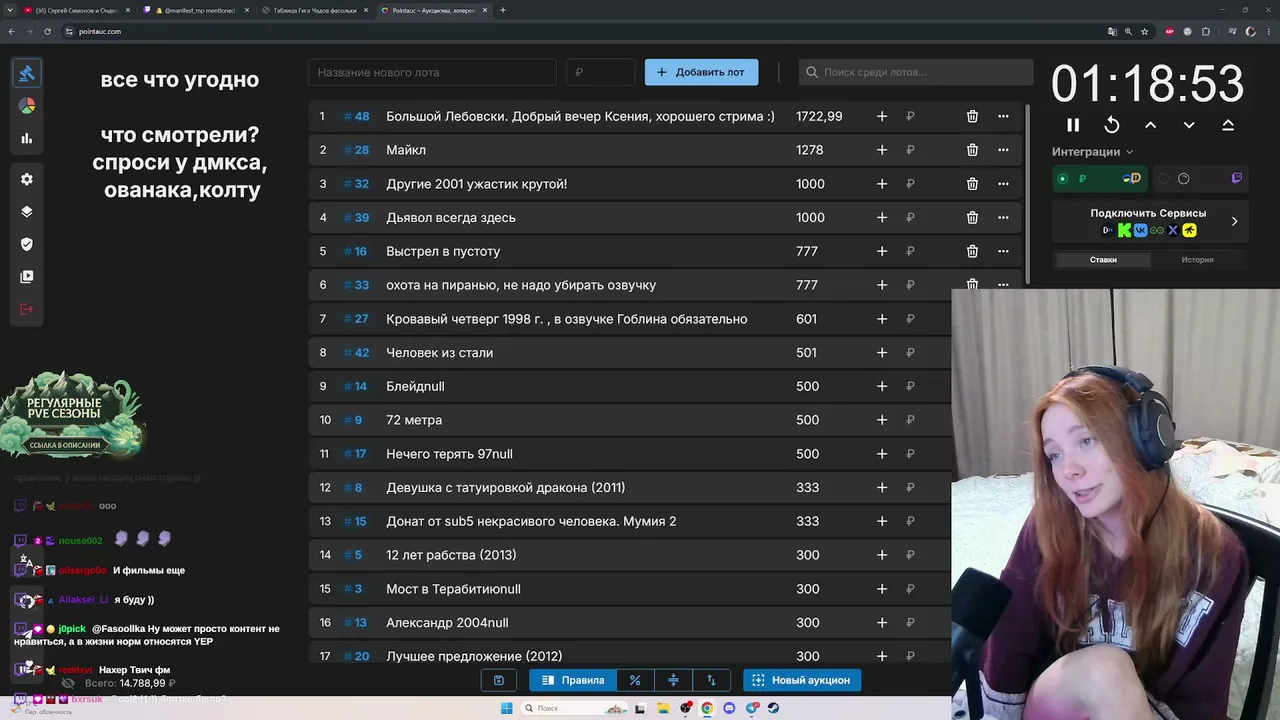
Task: Open the Windows Start menu
Action: pyautogui.click(x=507, y=708)
